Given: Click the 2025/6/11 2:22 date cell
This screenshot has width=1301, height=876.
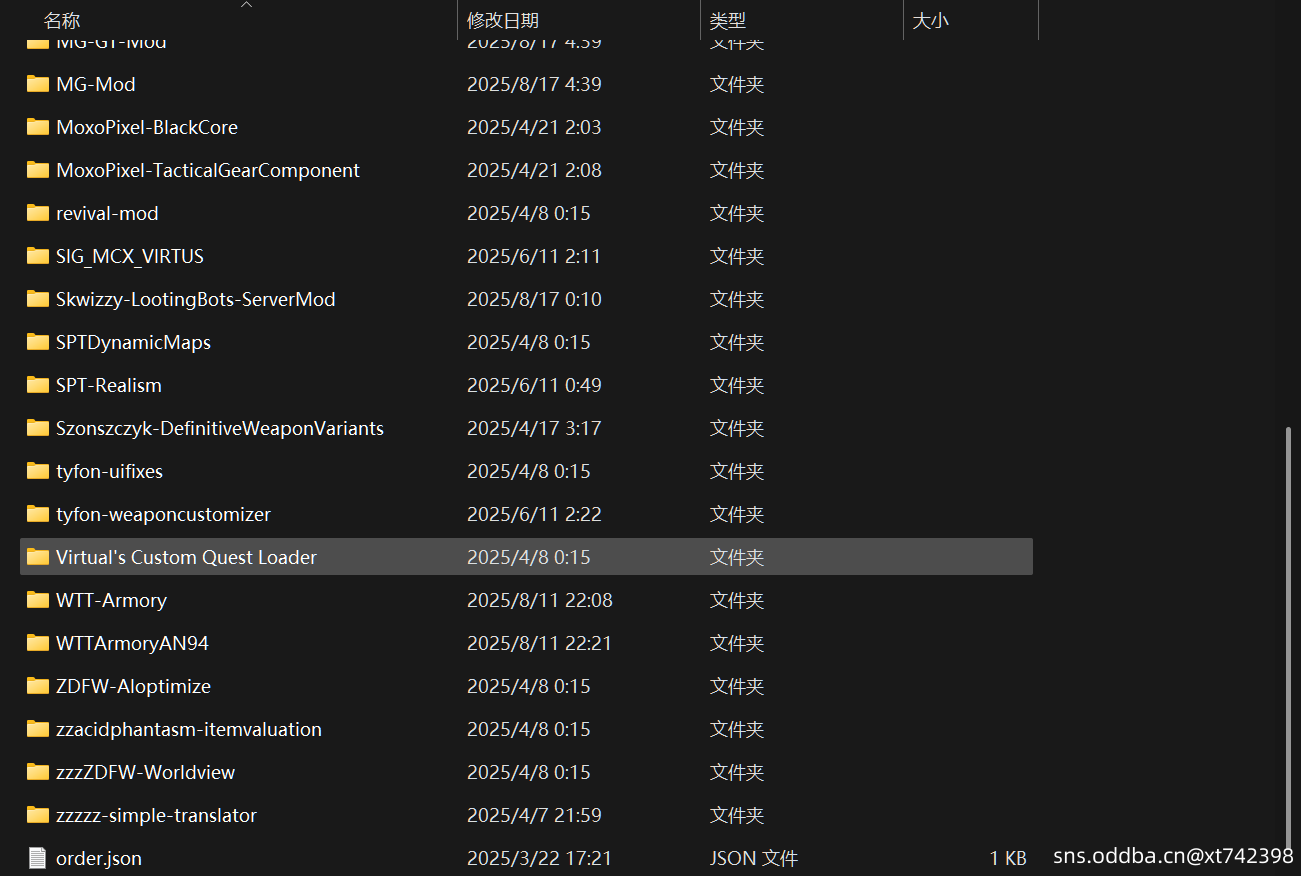Looking at the screenshot, I should (x=534, y=514).
